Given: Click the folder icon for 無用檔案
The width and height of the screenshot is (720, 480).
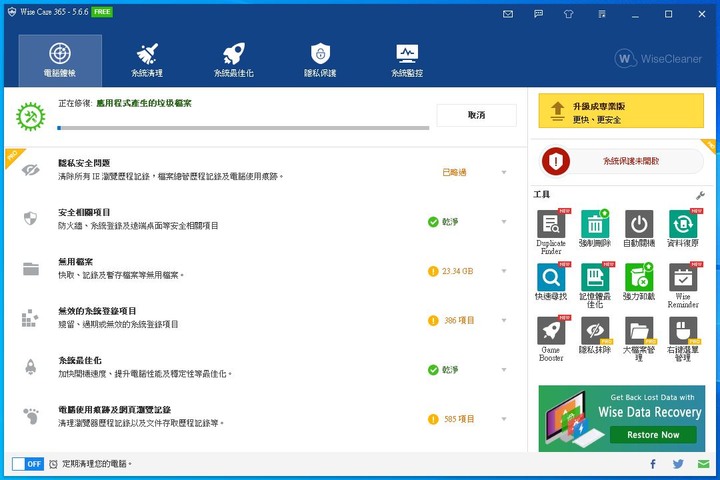Looking at the screenshot, I should (x=31, y=269).
